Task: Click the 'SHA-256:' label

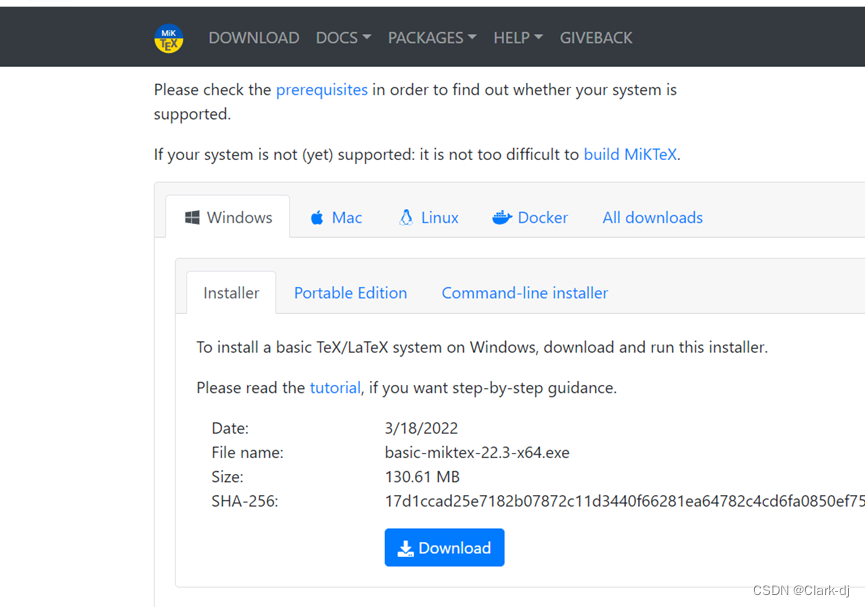Action: [x=245, y=501]
